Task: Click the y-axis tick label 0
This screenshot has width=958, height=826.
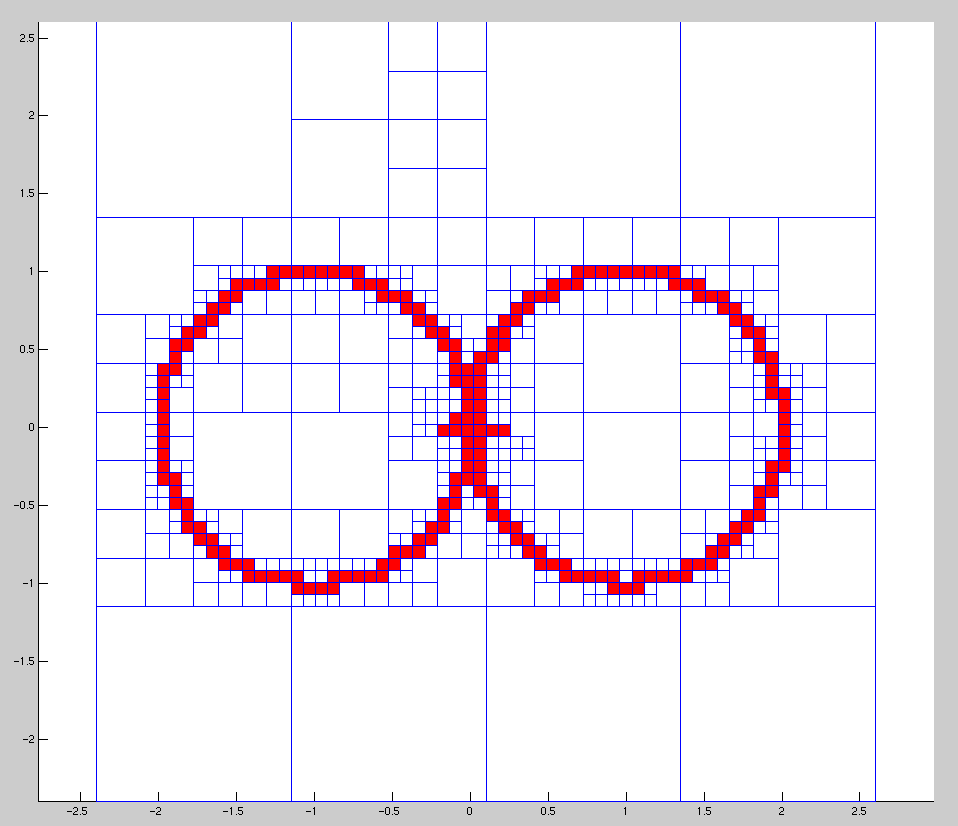Action: (29, 428)
